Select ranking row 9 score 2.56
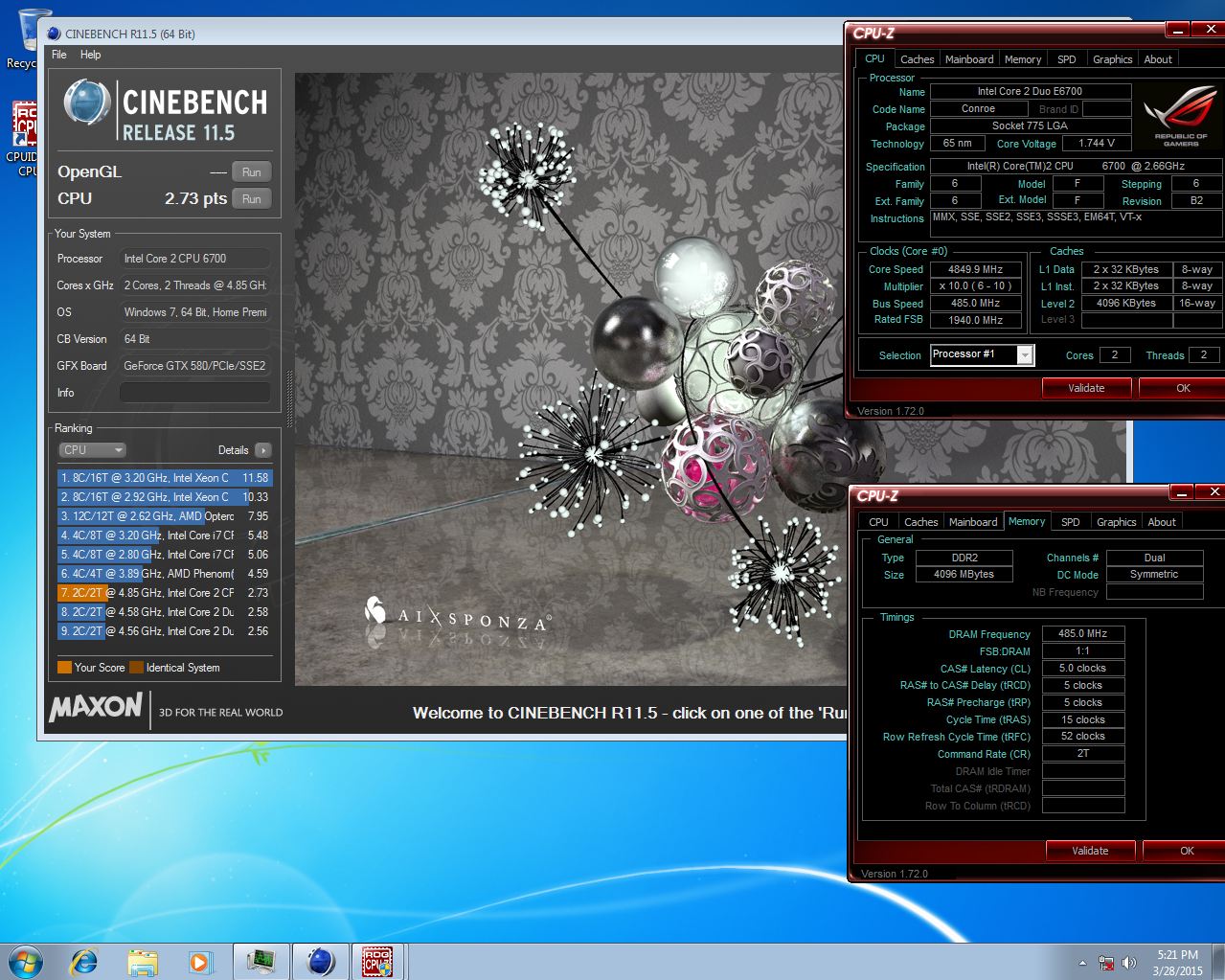The height and width of the screenshot is (980, 1225). [165, 631]
